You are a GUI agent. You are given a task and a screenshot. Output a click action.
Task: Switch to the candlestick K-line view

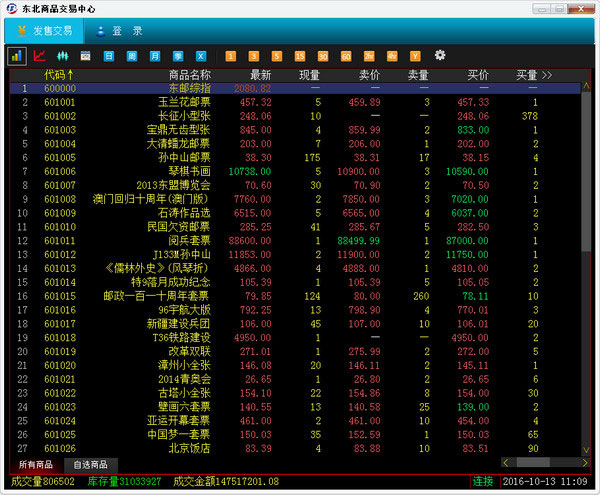[62, 56]
